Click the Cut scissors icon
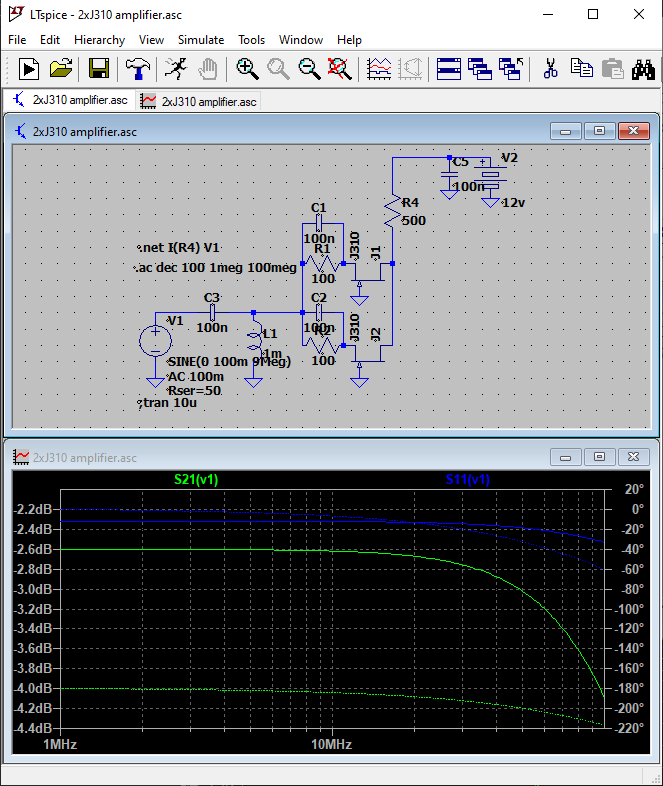Screen dimensions: 663x786 [x=549, y=68]
